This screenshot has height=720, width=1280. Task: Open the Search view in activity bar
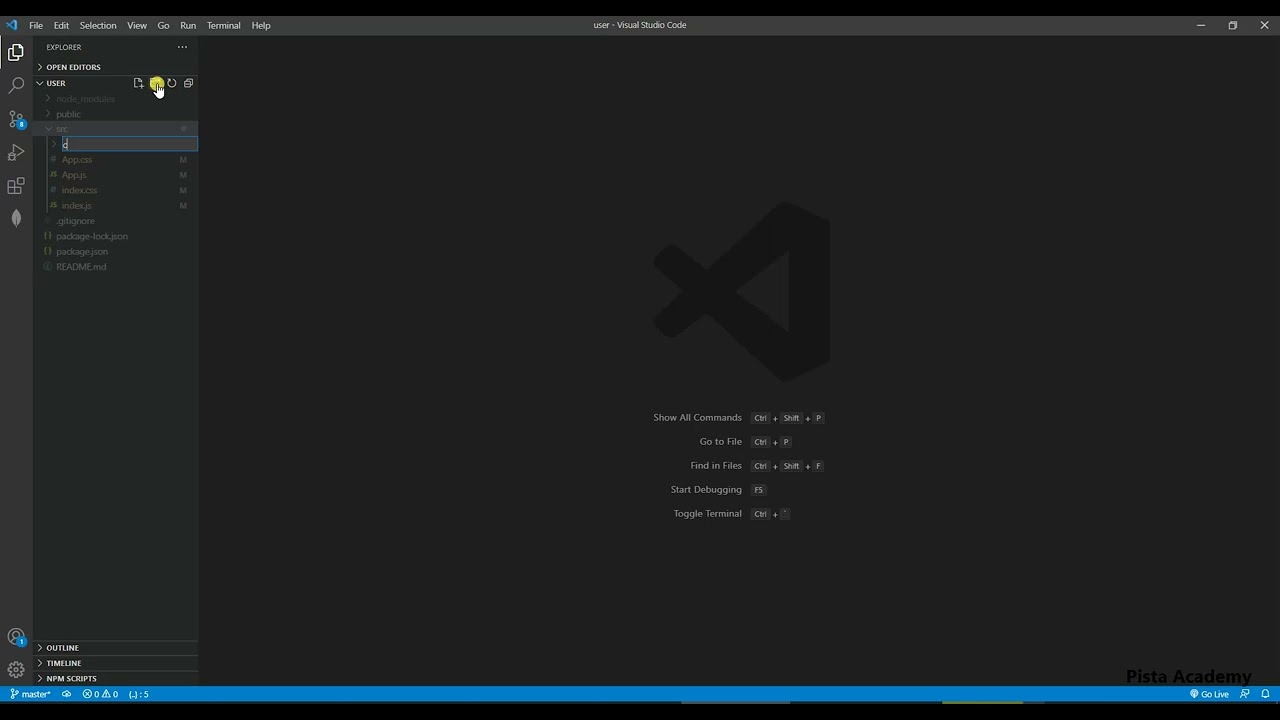(16, 87)
